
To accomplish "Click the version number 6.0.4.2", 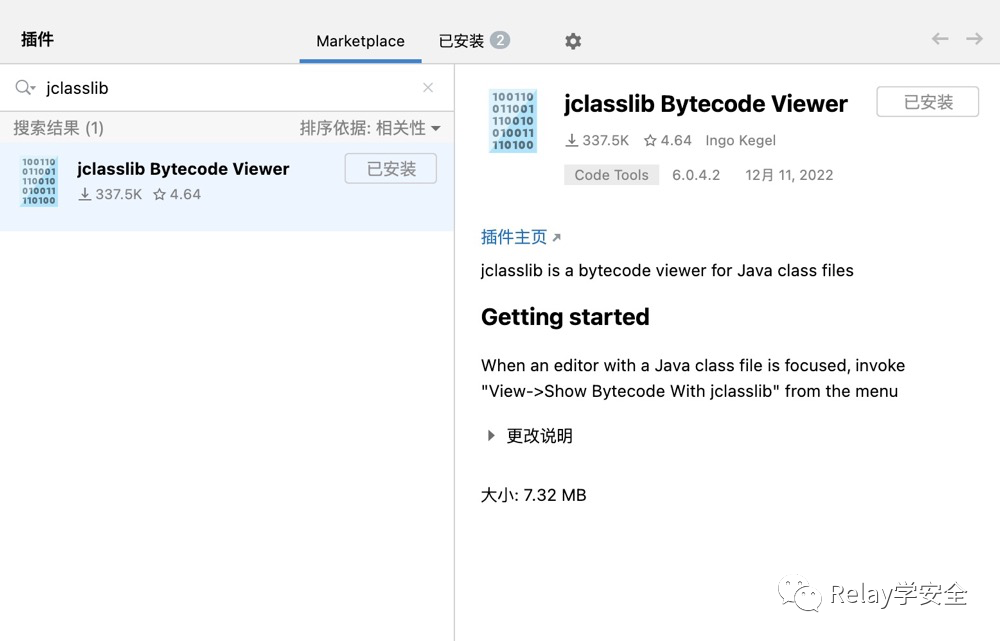I will [x=696, y=175].
